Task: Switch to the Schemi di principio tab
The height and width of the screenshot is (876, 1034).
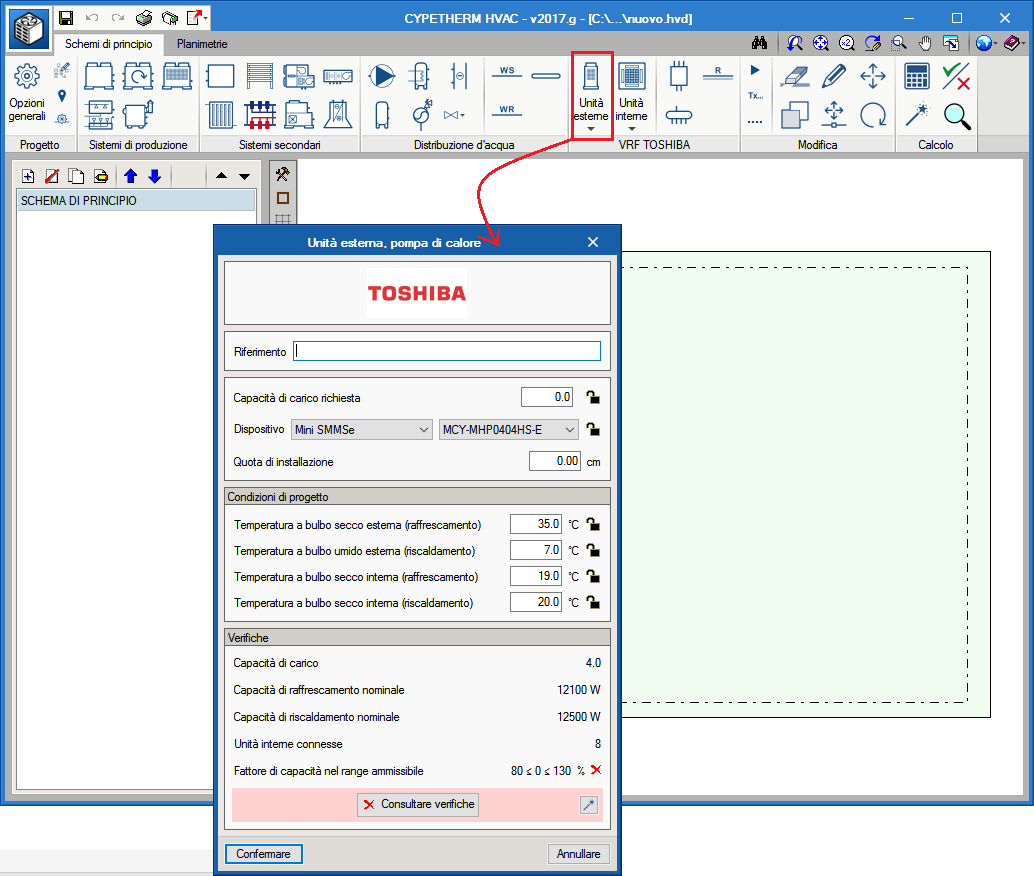Action: 108,44
